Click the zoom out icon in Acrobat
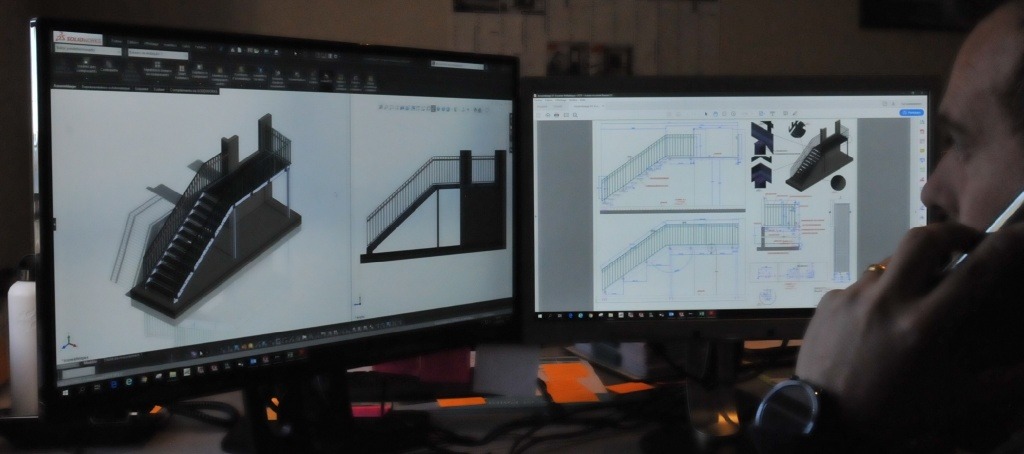 coord(724,114)
